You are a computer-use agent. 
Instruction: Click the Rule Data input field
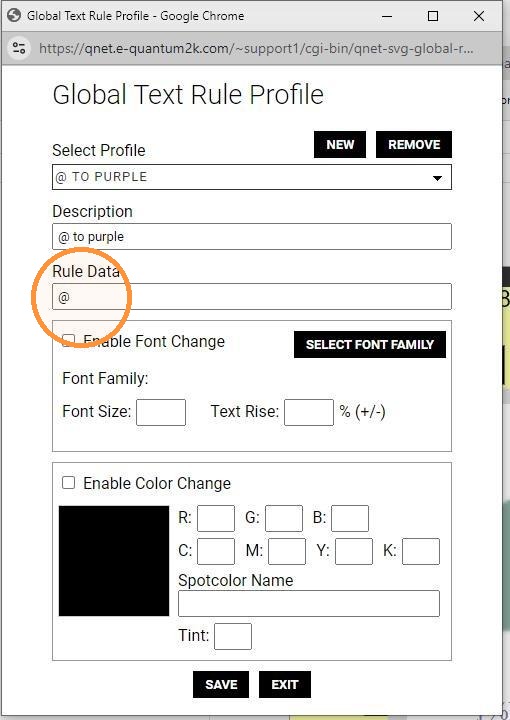click(x=252, y=297)
